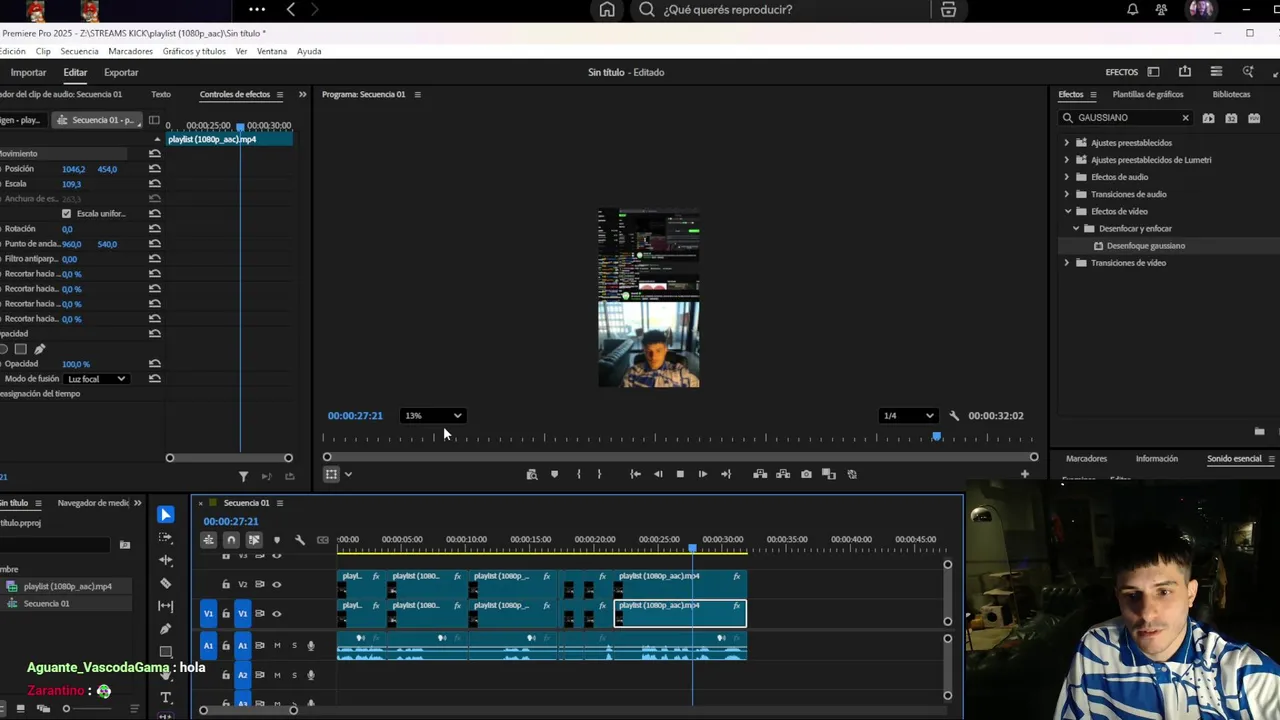Expand Transiciones de vídeo folder
This screenshot has height=720, width=1280.
pos(1066,263)
